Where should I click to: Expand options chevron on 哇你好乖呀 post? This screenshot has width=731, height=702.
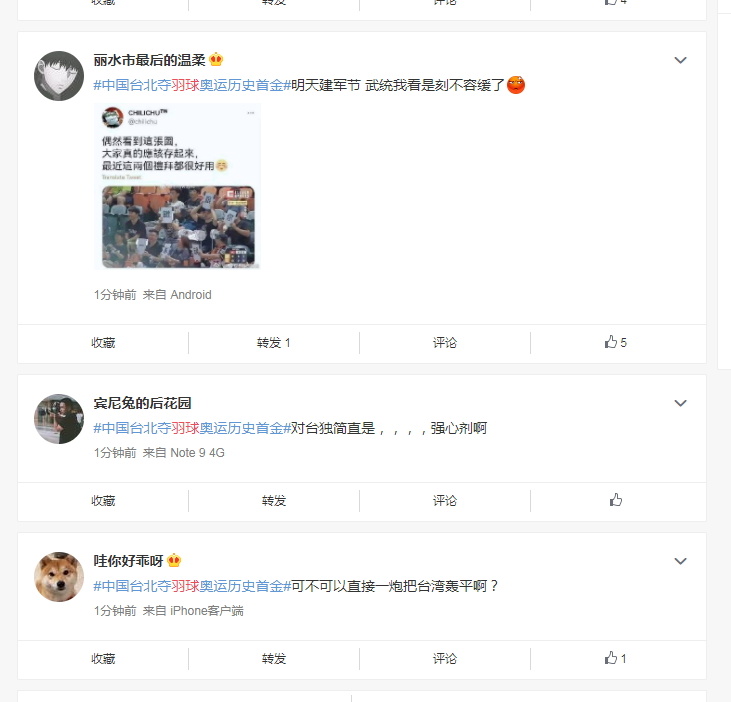(x=680, y=561)
